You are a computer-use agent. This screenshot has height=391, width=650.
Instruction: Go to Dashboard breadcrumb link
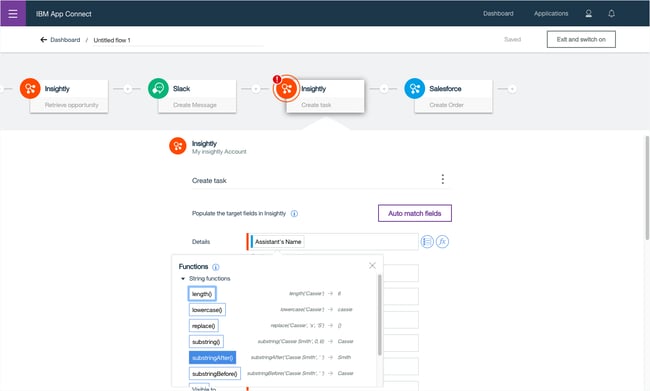65,40
